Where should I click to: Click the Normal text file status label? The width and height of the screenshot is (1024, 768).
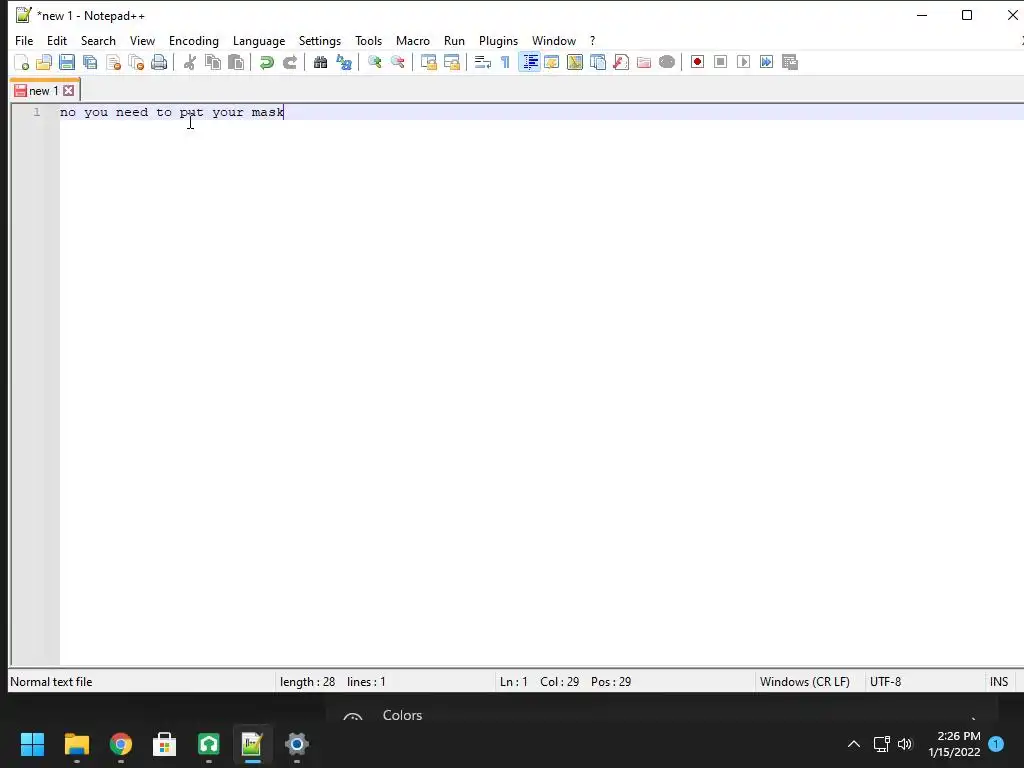[52, 682]
